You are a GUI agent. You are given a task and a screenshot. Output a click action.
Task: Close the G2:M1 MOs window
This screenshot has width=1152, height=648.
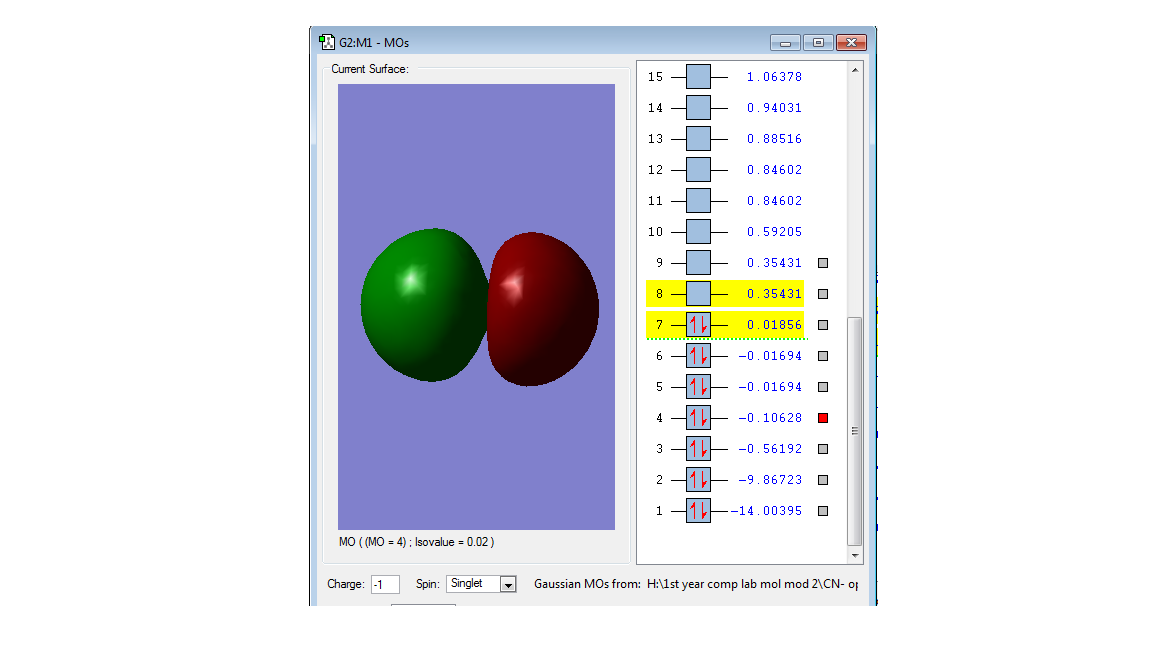851,43
